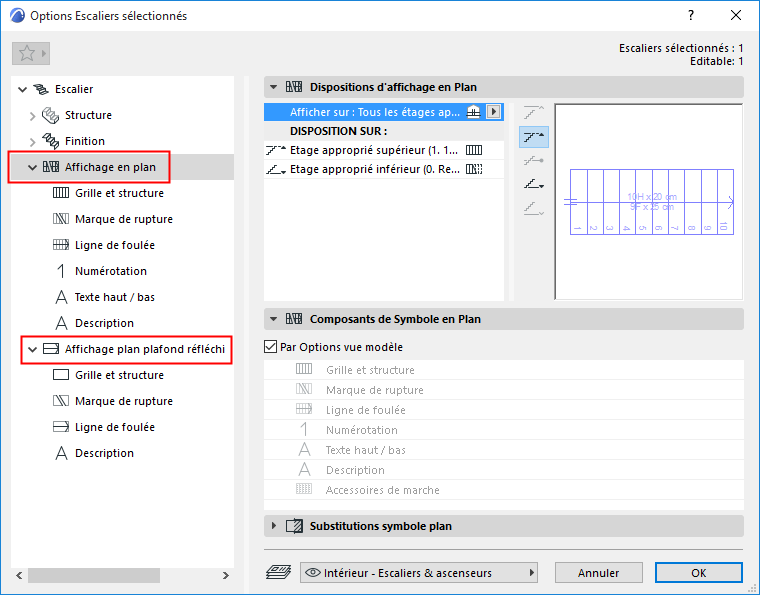Viewport: 760px width, 595px height.
Task: Select the highlighted upper story layout icon
Action: [534, 137]
